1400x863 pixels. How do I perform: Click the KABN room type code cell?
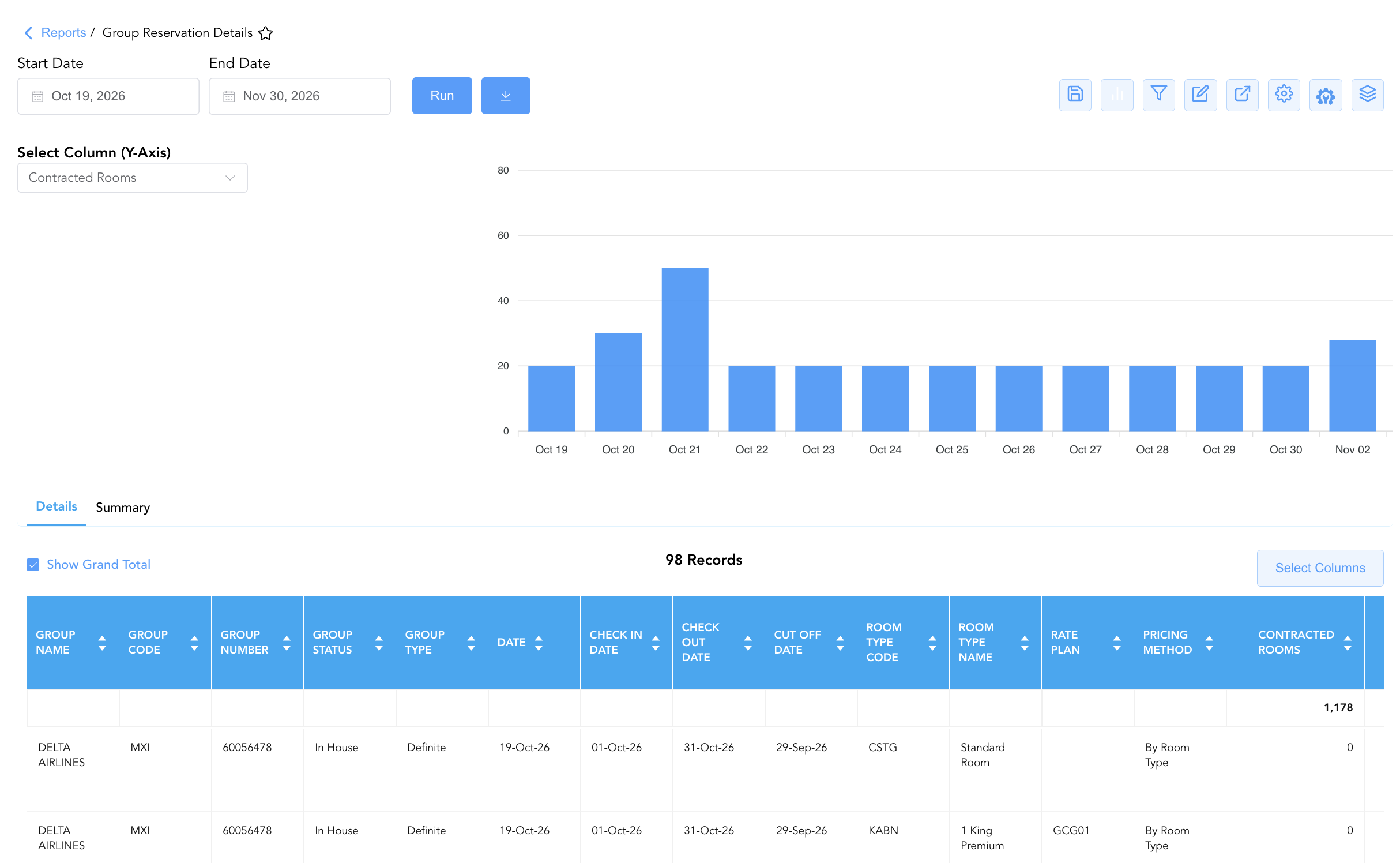coord(883,830)
